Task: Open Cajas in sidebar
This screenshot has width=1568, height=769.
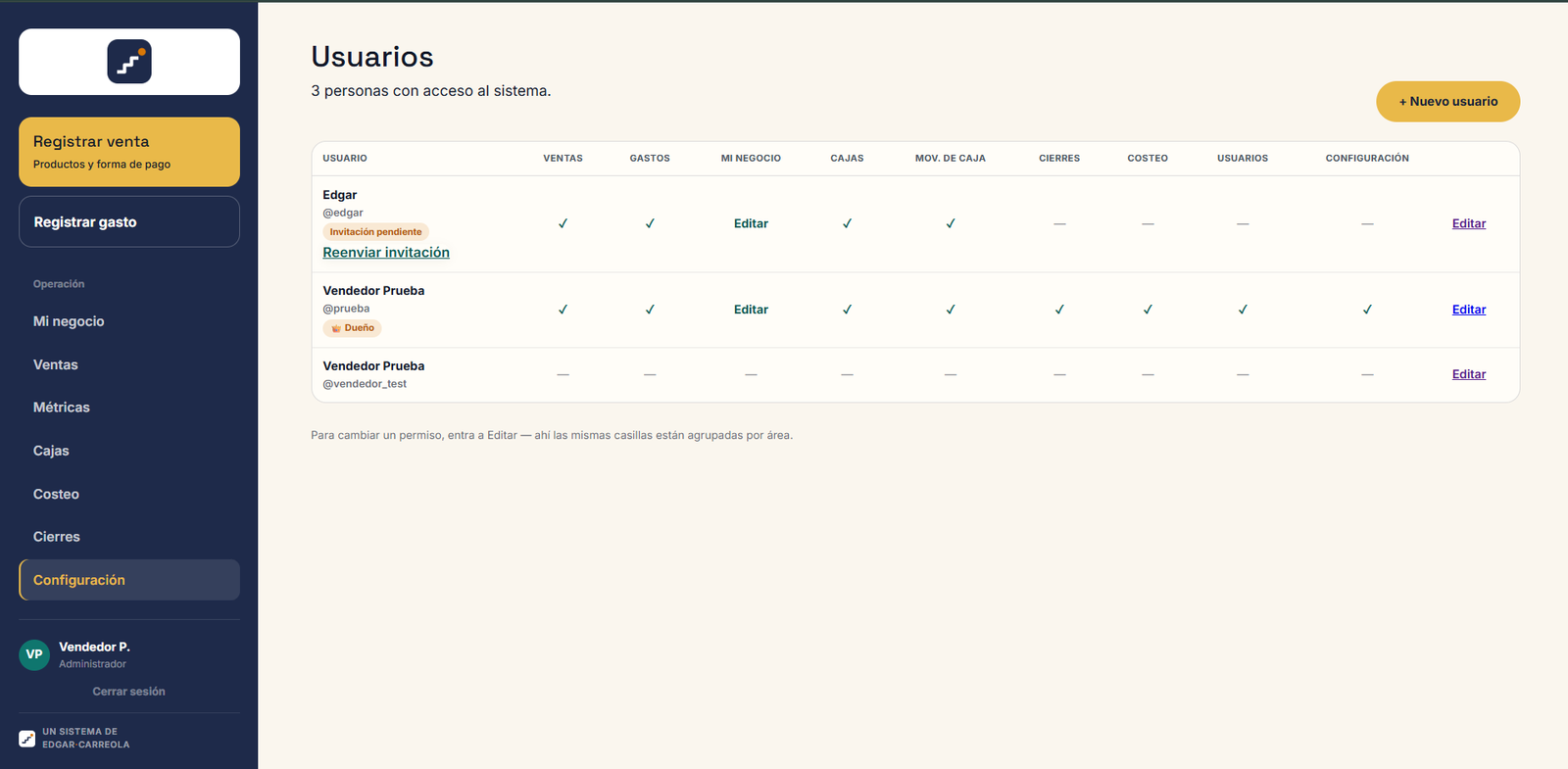Action: pyautogui.click(x=129, y=451)
